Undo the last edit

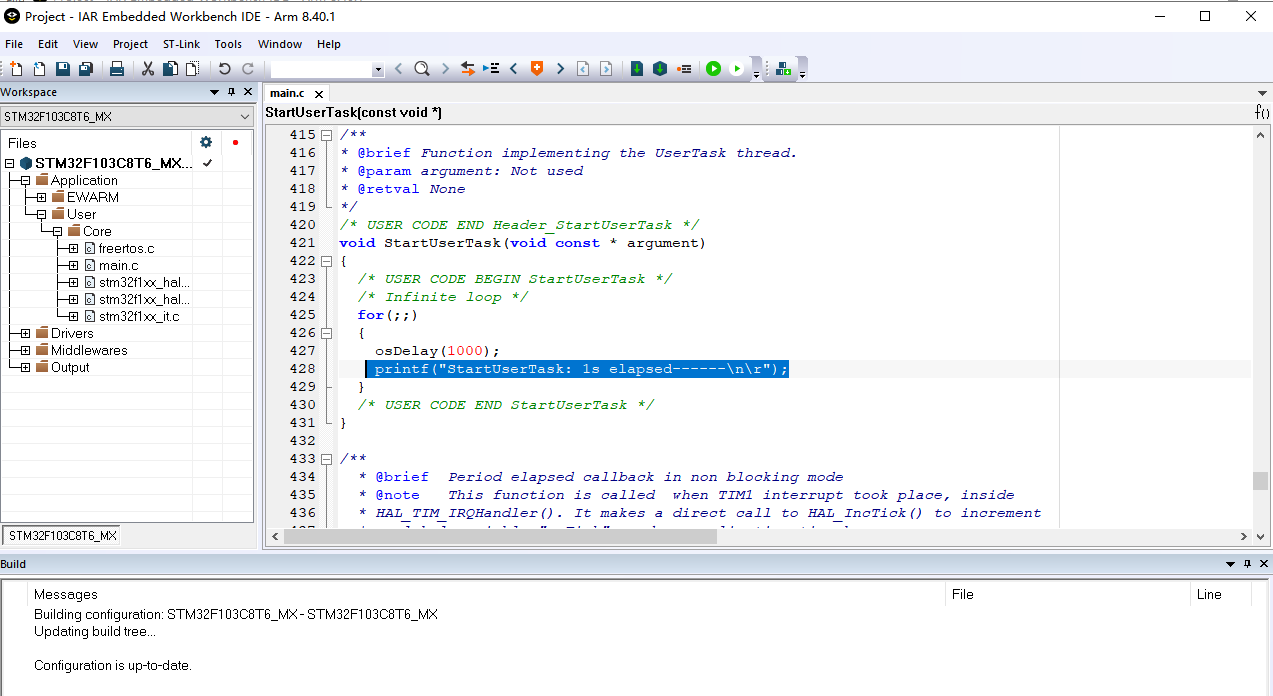224,69
